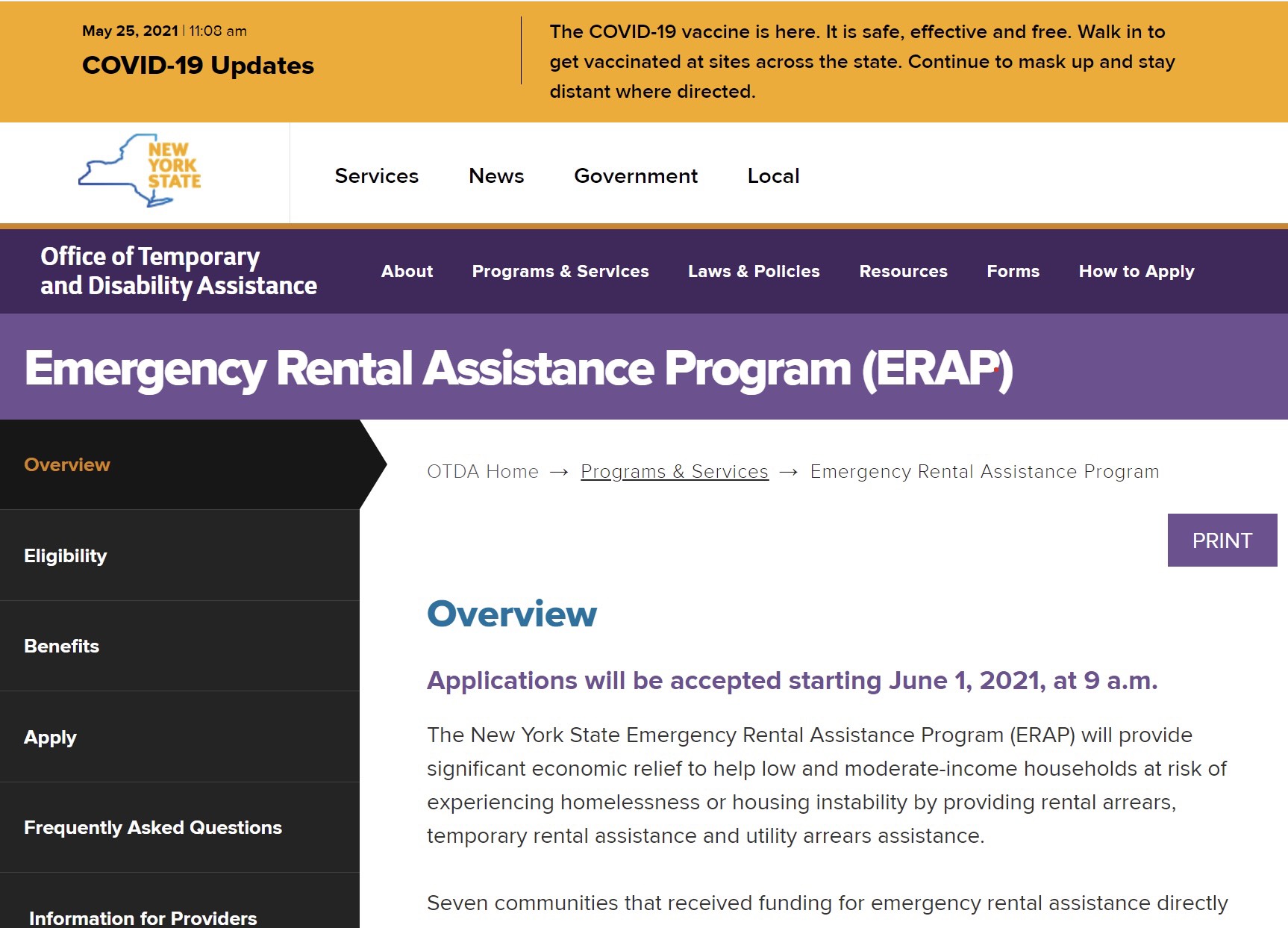Open the Forms navigation link

tap(1013, 271)
